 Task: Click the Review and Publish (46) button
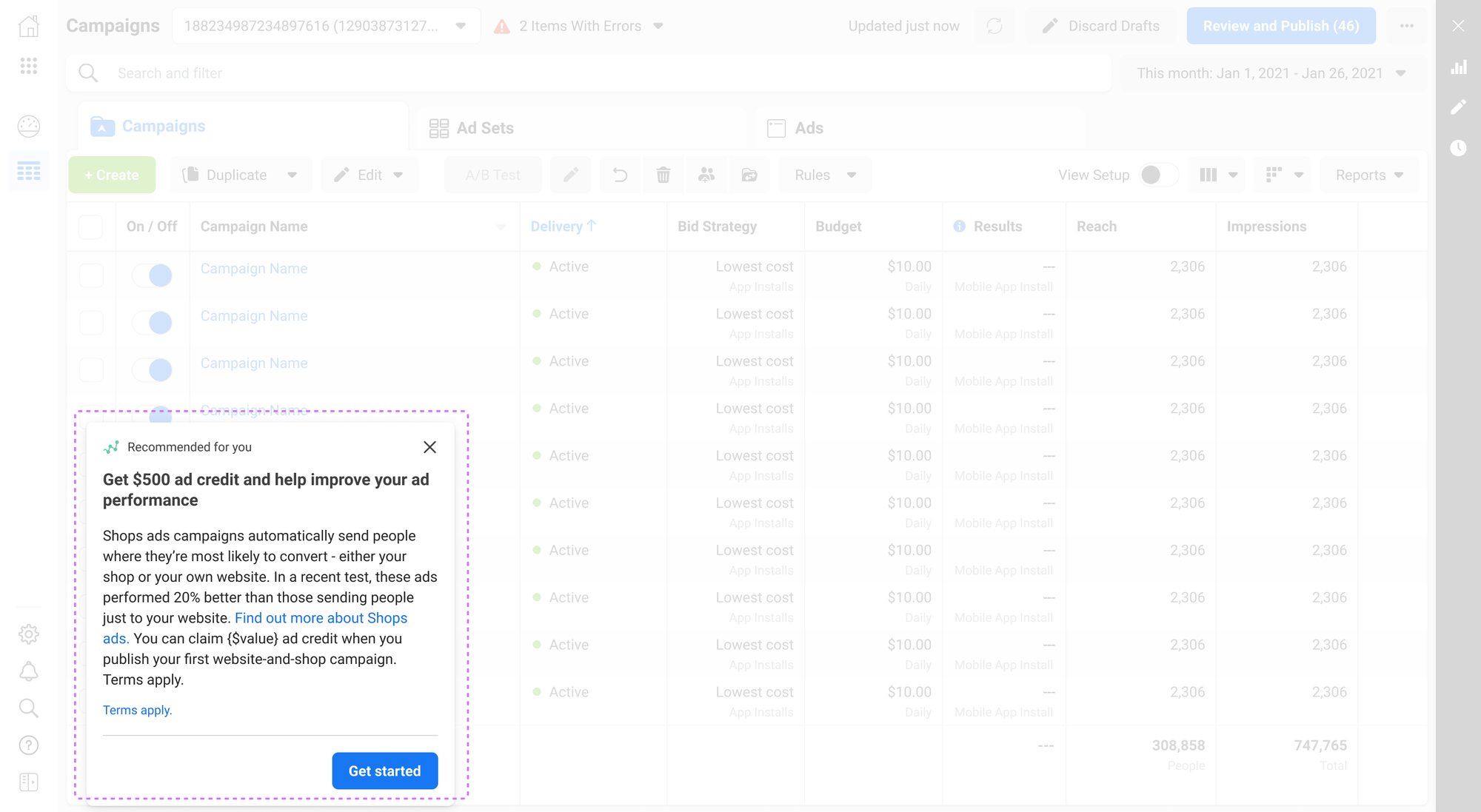(x=1281, y=26)
